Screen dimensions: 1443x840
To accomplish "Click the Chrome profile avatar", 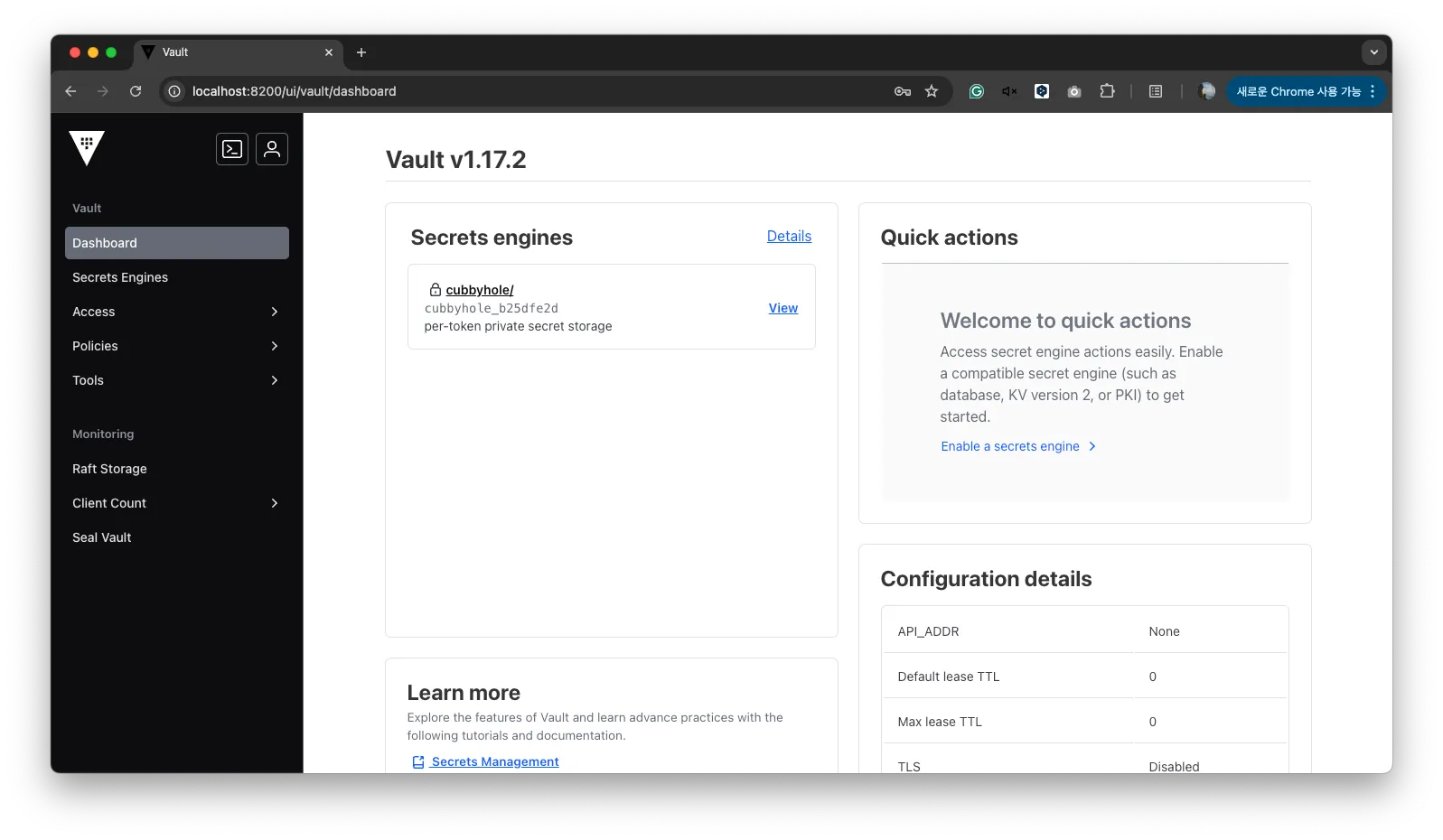I will tap(1207, 91).
